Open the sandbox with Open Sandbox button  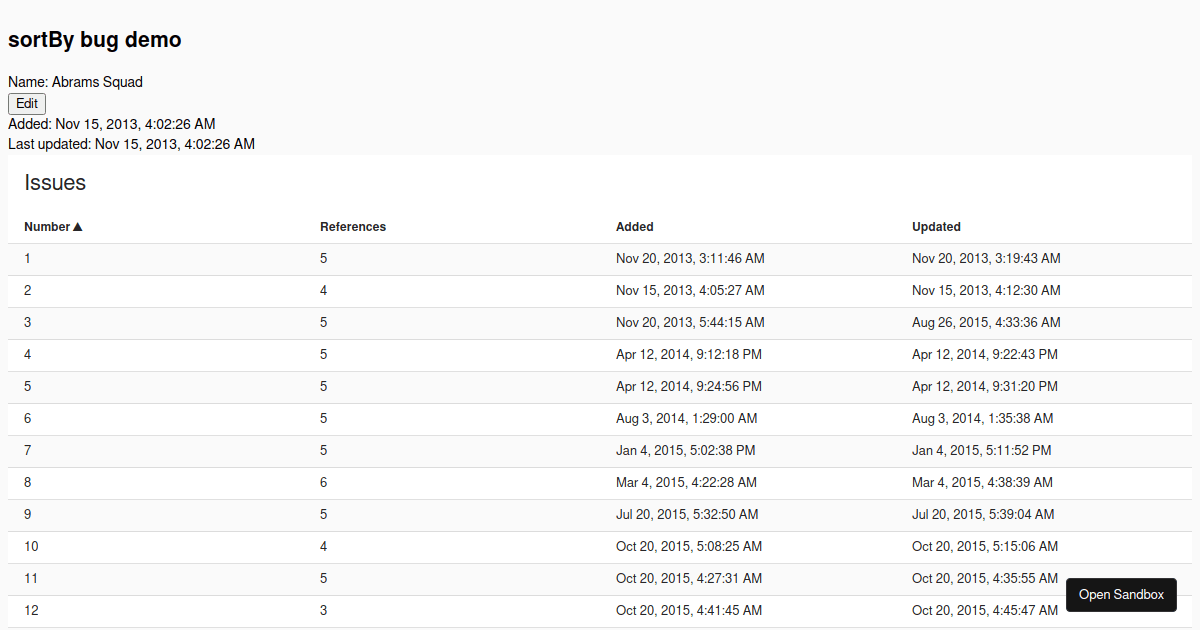coord(1121,595)
